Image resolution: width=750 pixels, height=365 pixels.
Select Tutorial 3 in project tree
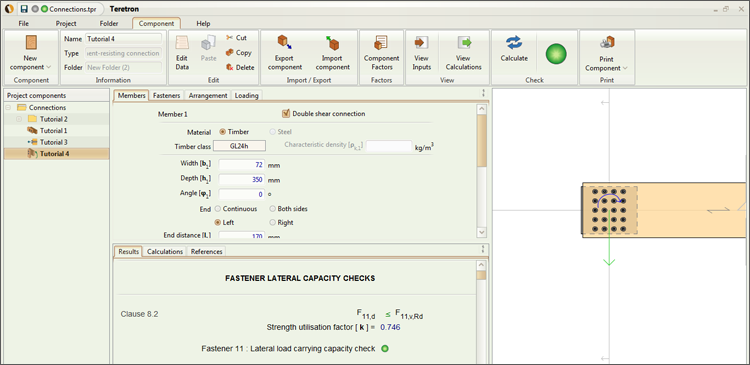(x=54, y=142)
